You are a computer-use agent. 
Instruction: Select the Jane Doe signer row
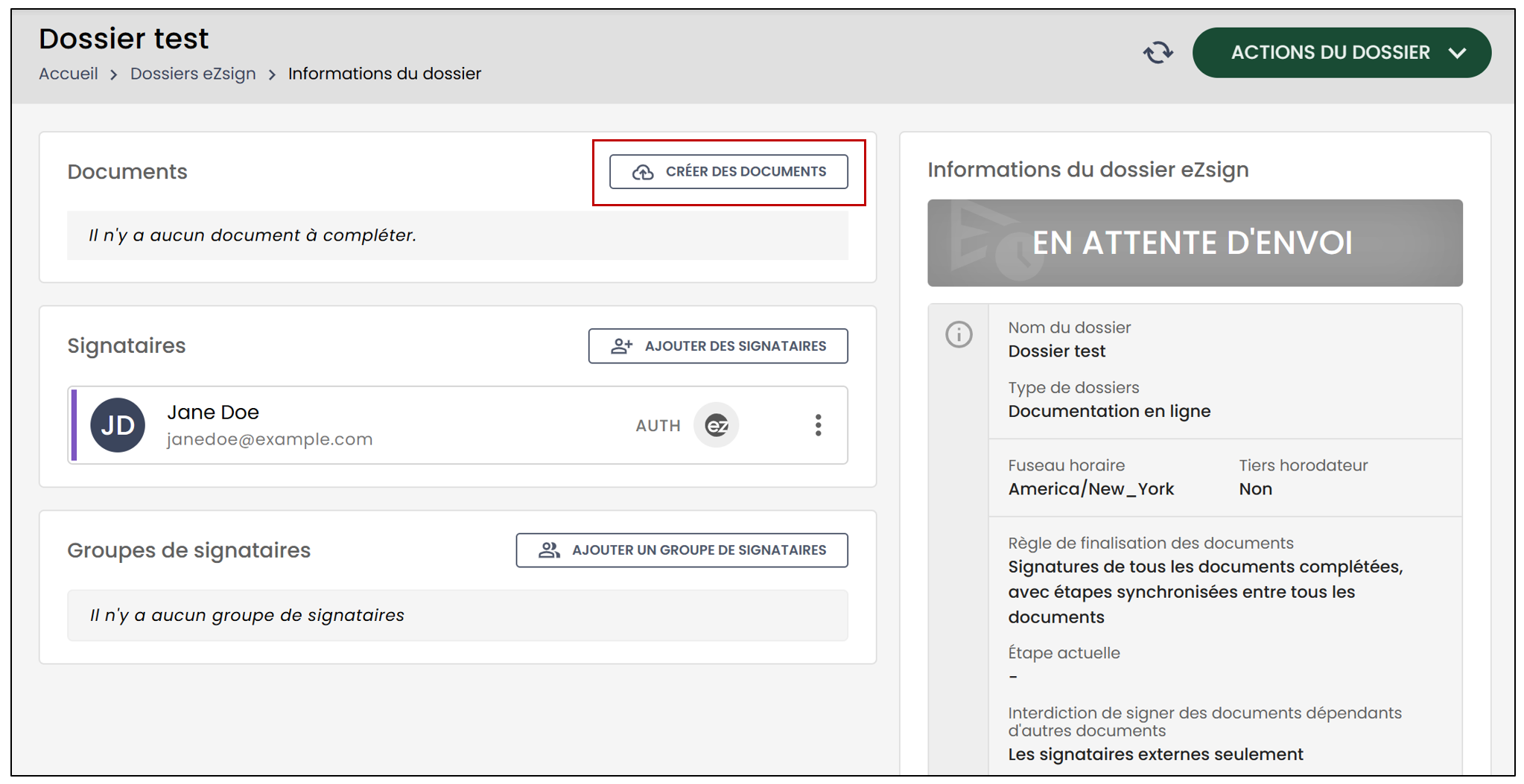point(457,425)
